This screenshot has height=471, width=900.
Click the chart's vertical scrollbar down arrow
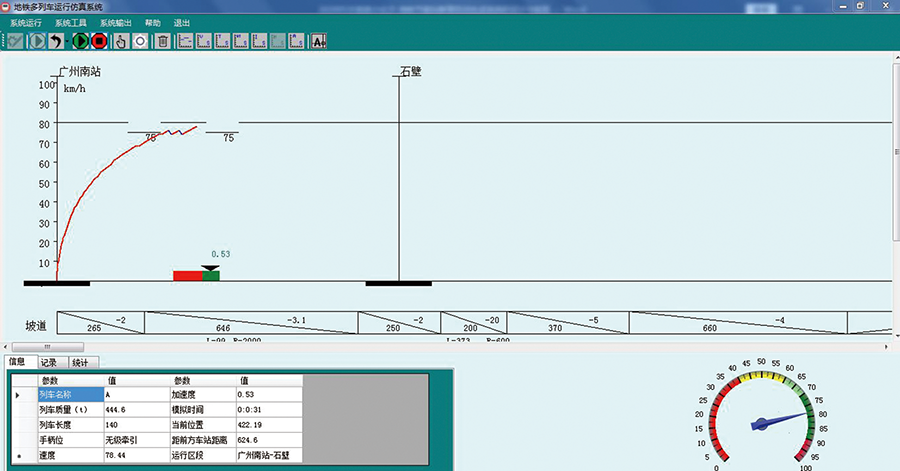[x=897, y=336]
